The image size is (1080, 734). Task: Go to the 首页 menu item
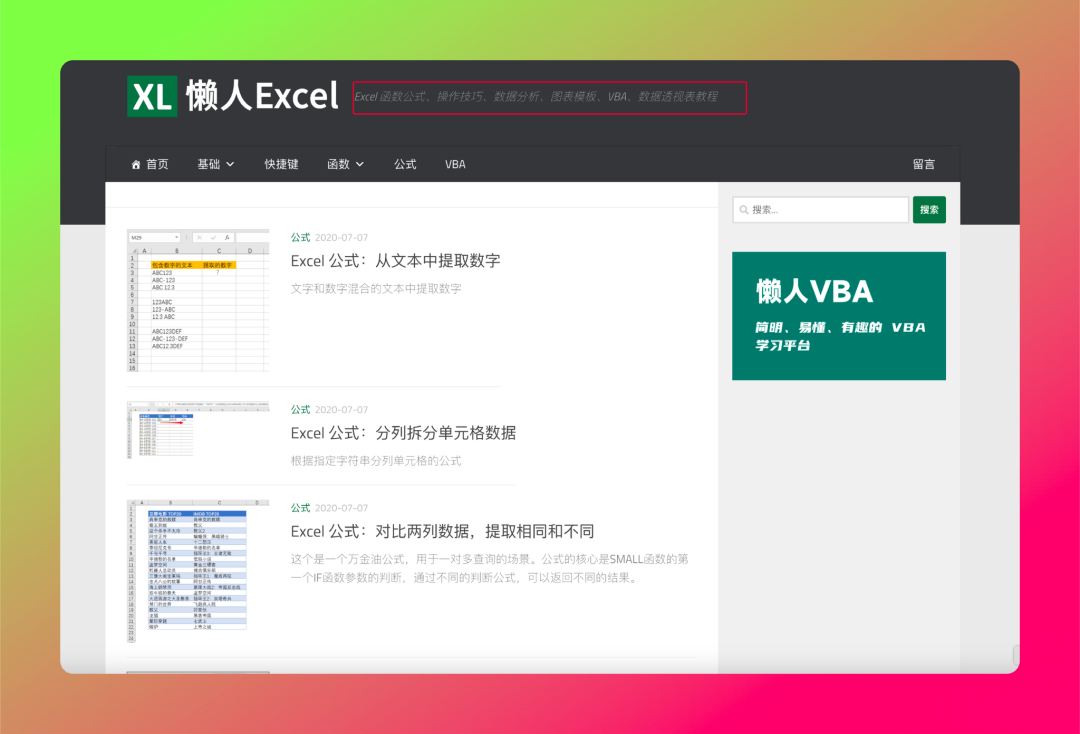click(x=157, y=165)
